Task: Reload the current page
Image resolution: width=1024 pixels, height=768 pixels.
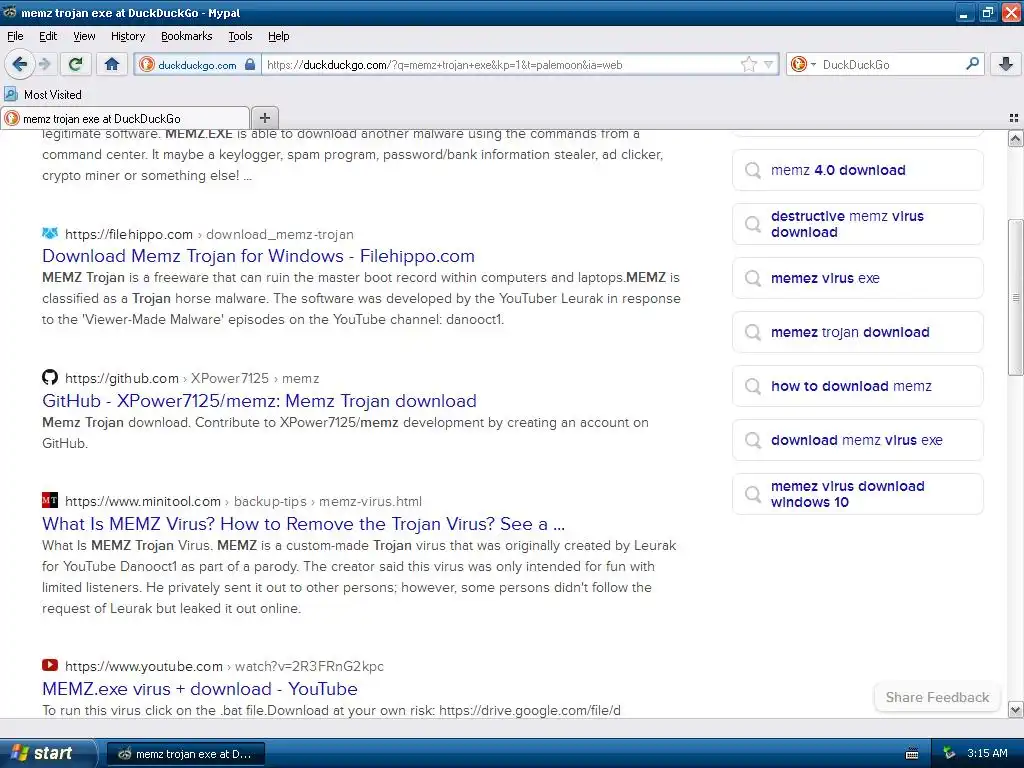Action: click(x=76, y=64)
